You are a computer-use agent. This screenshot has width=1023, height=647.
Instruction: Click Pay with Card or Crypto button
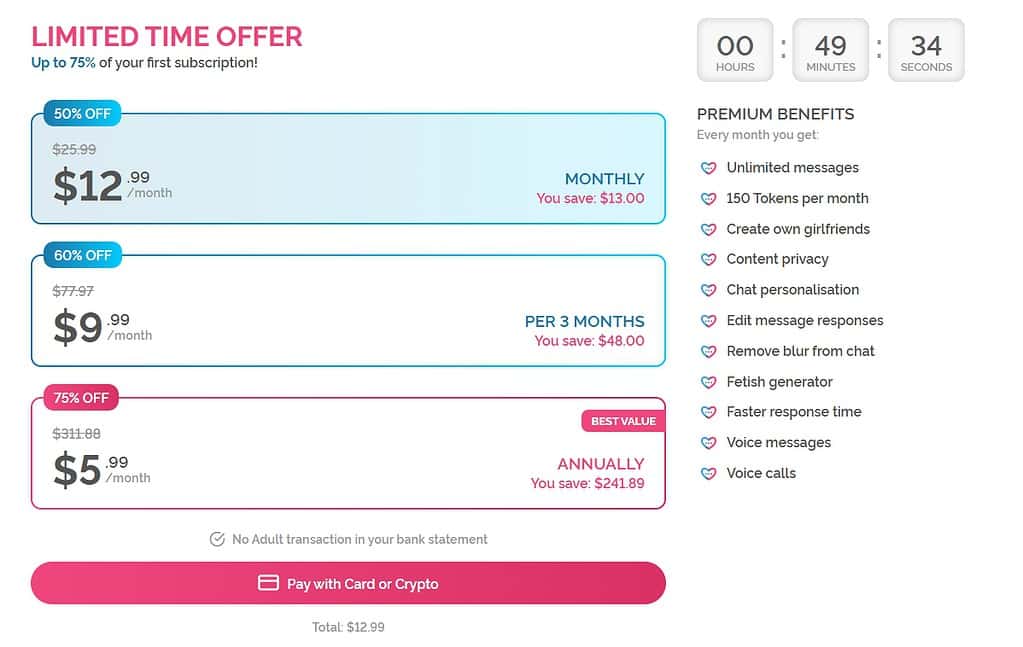[x=348, y=583]
